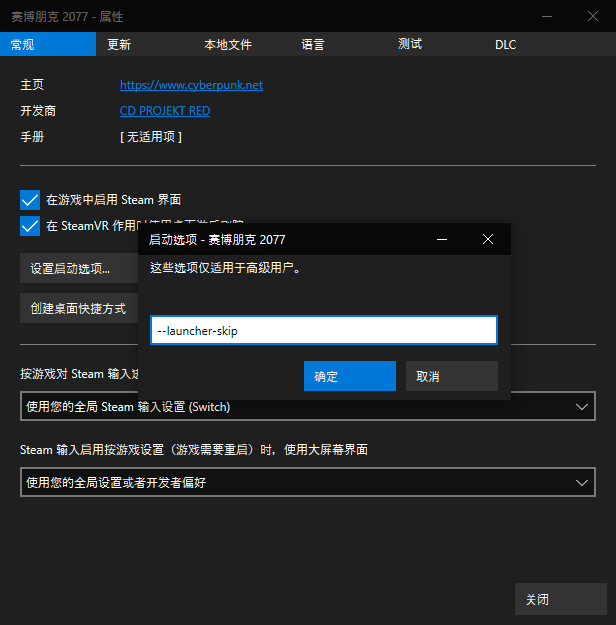
Task: Click 取消 to cancel launch options
Action: (x=451, y=377)
